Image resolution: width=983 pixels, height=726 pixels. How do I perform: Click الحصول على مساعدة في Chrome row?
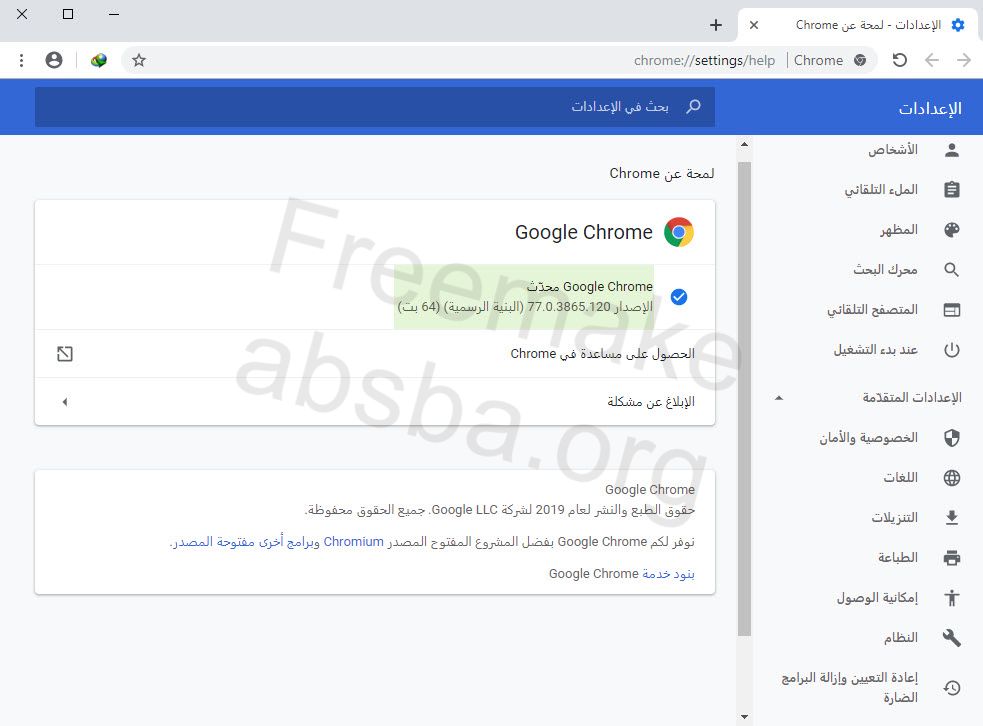[375, 354]
